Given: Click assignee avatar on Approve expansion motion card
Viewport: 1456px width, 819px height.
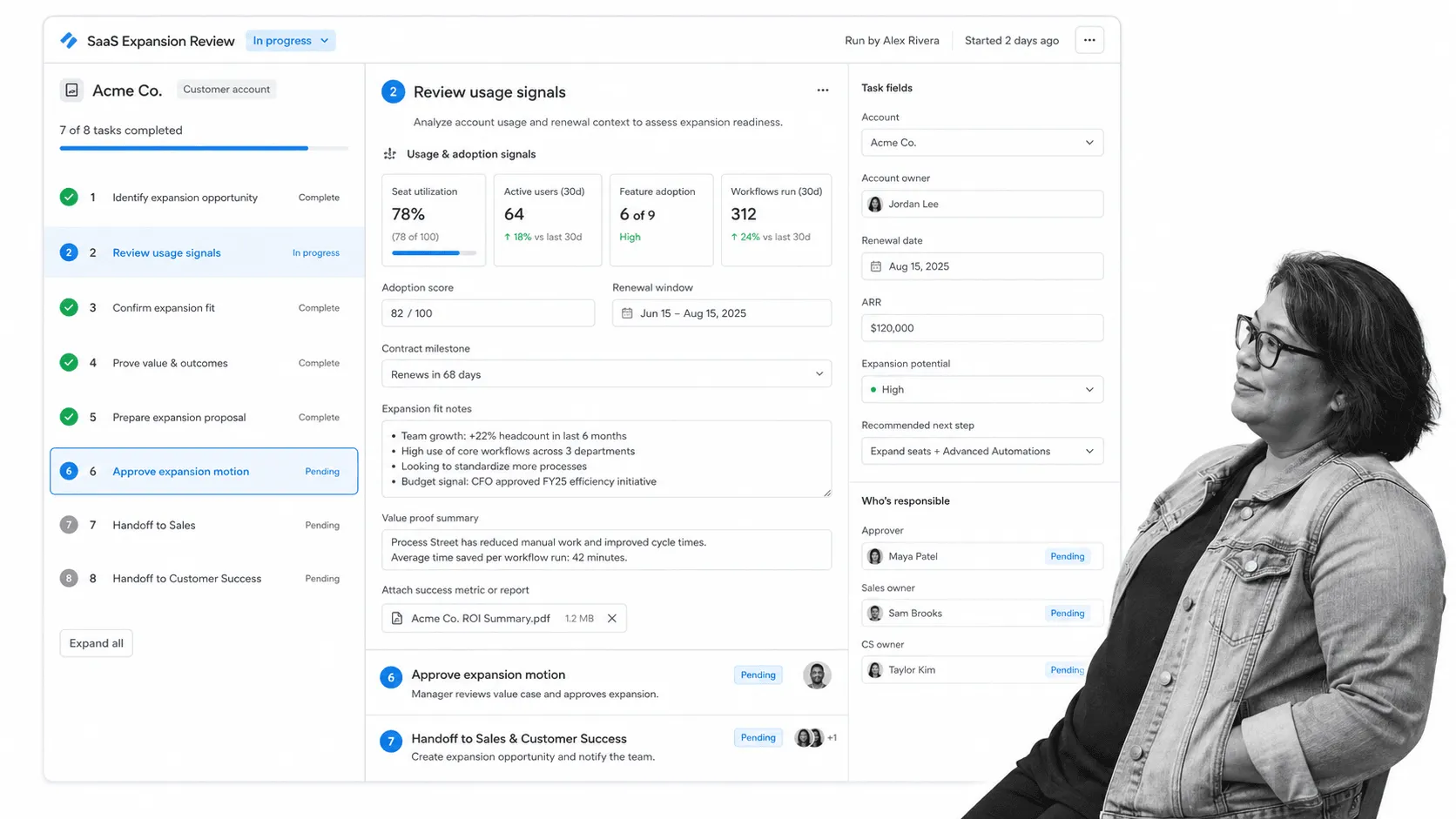Looking at the screenshot, I should coord(817,675).
